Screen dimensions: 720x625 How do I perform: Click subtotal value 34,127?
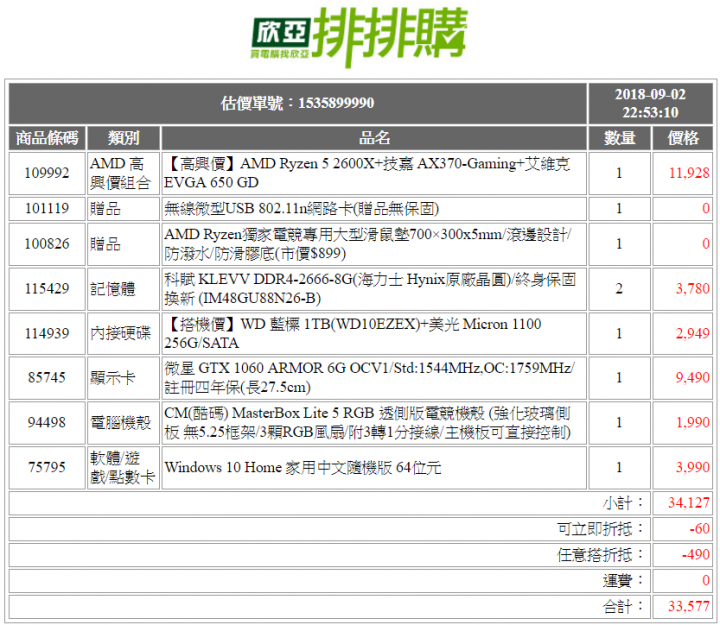pos(689,503)
